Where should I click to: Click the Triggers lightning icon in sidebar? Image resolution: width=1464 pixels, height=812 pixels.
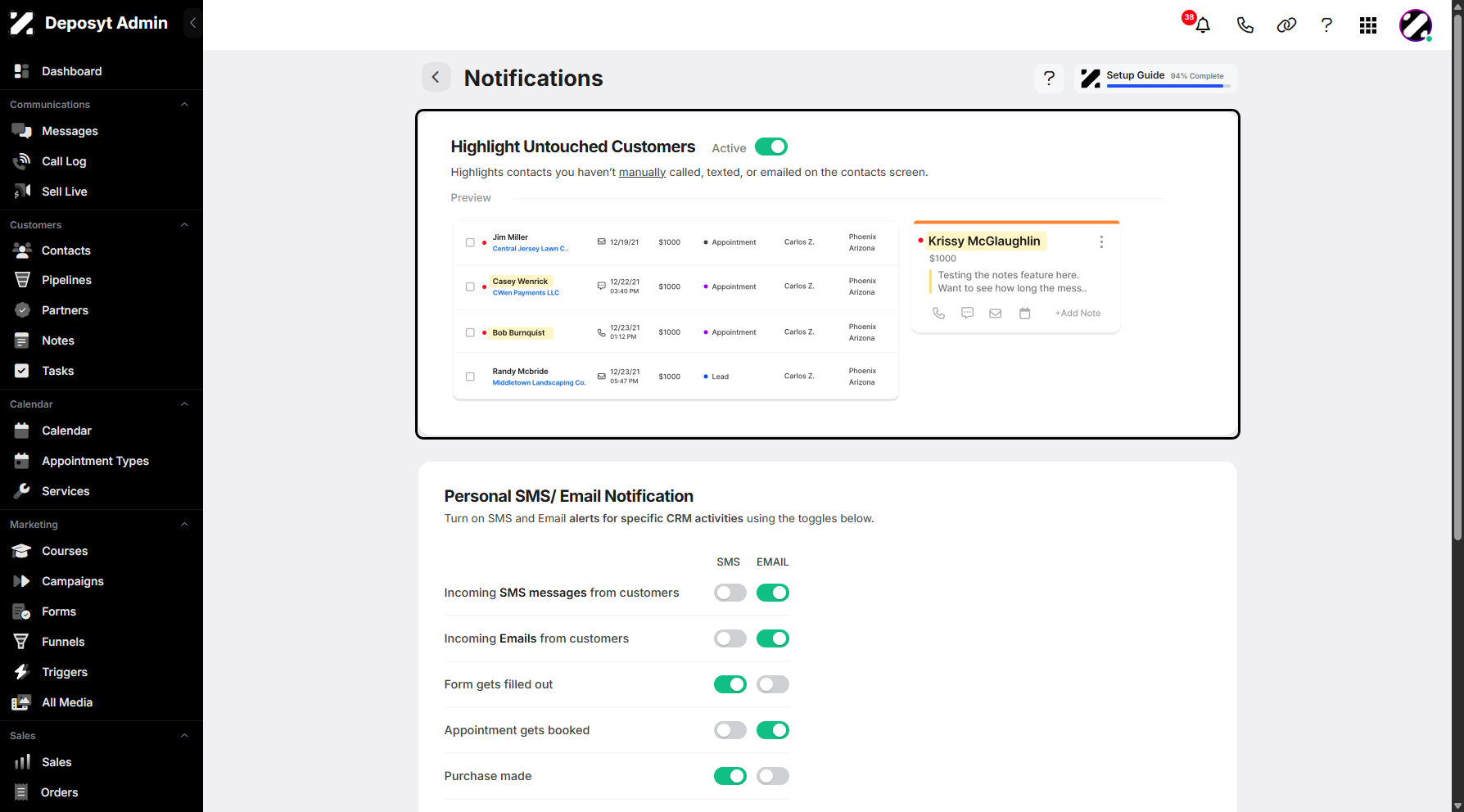(22, 672)
